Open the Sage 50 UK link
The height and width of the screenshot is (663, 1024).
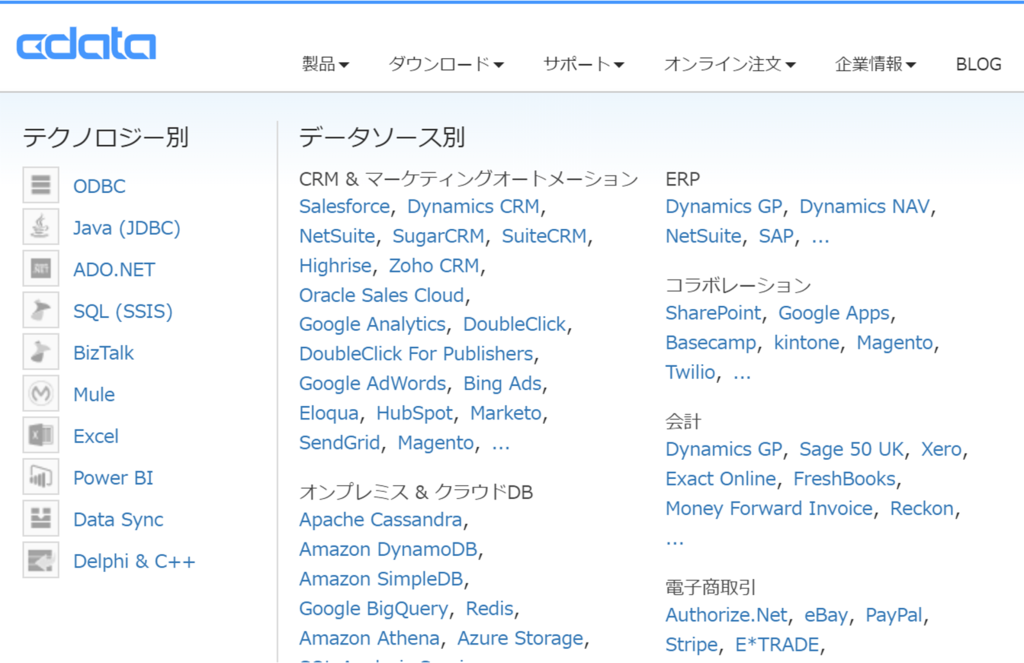pos(852,449)
